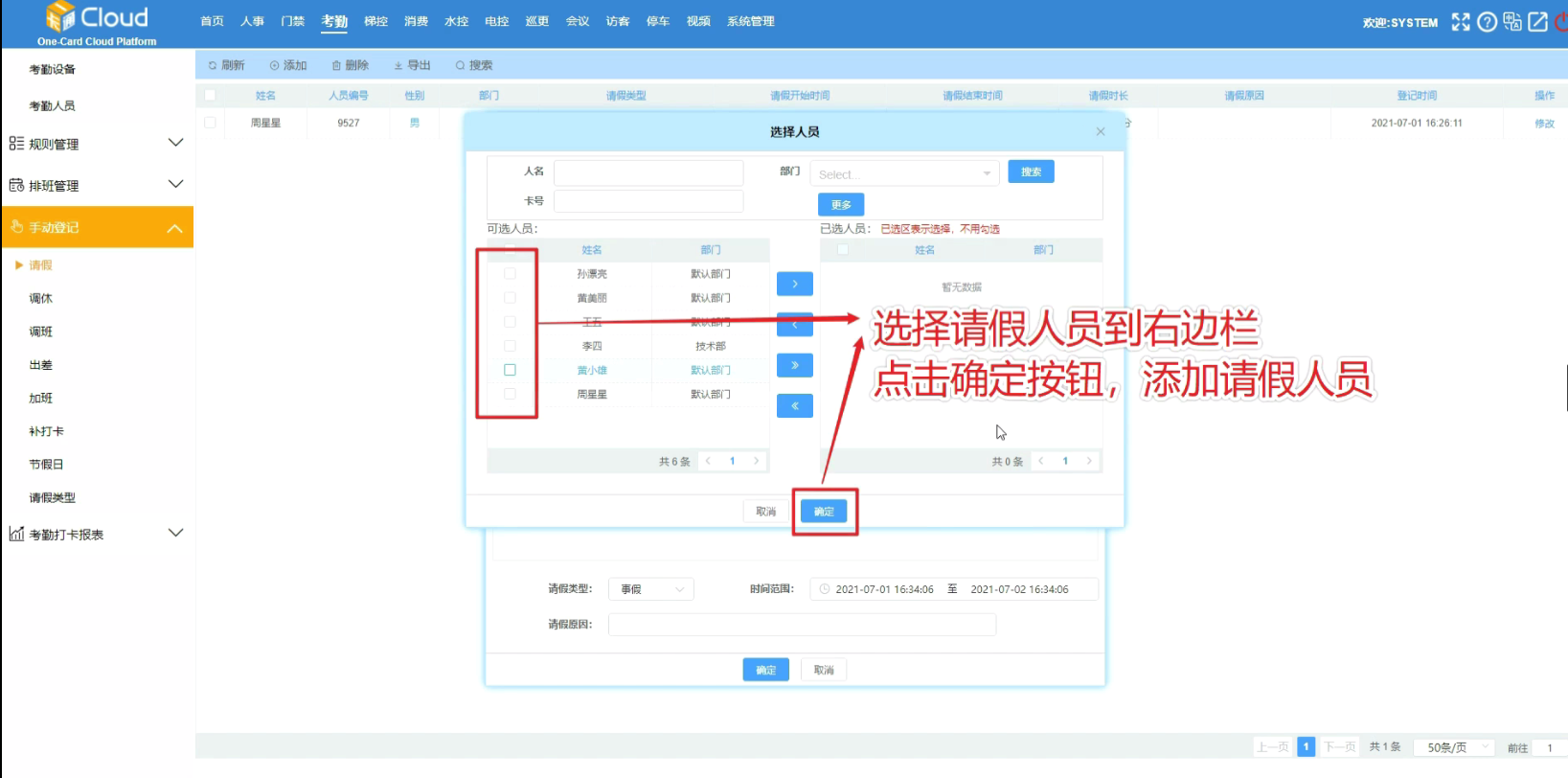
Task: Open the help question mark icon
Action: coord(1487,22)
